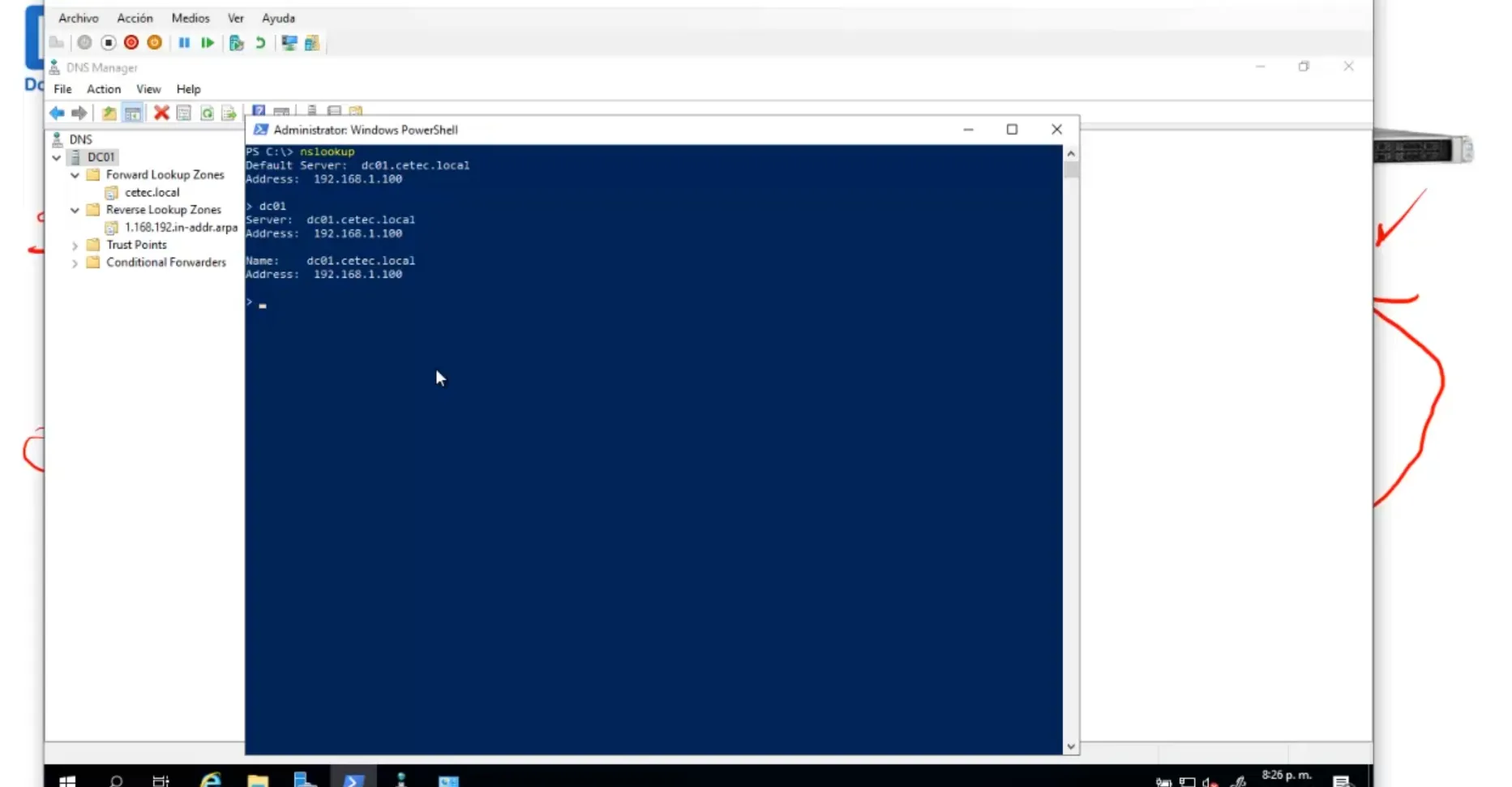Click the PowerShell scrollbar down arrow

coord(1071,746)
